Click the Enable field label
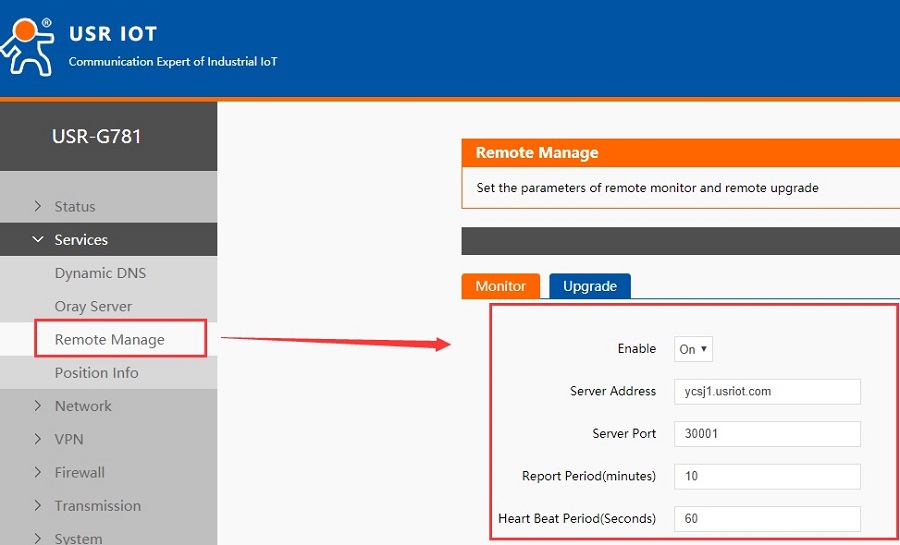900x545 pixels. pos(637,348)
